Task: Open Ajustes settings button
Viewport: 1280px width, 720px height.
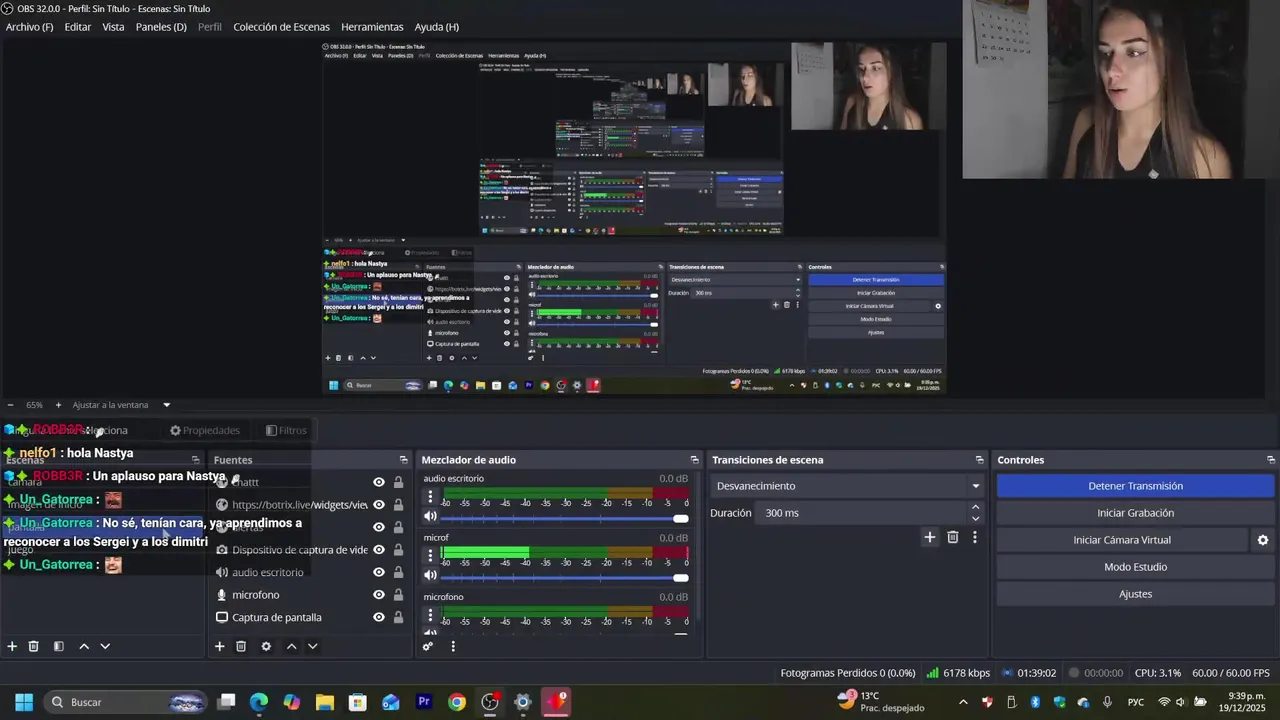Action: (1135, 594)
